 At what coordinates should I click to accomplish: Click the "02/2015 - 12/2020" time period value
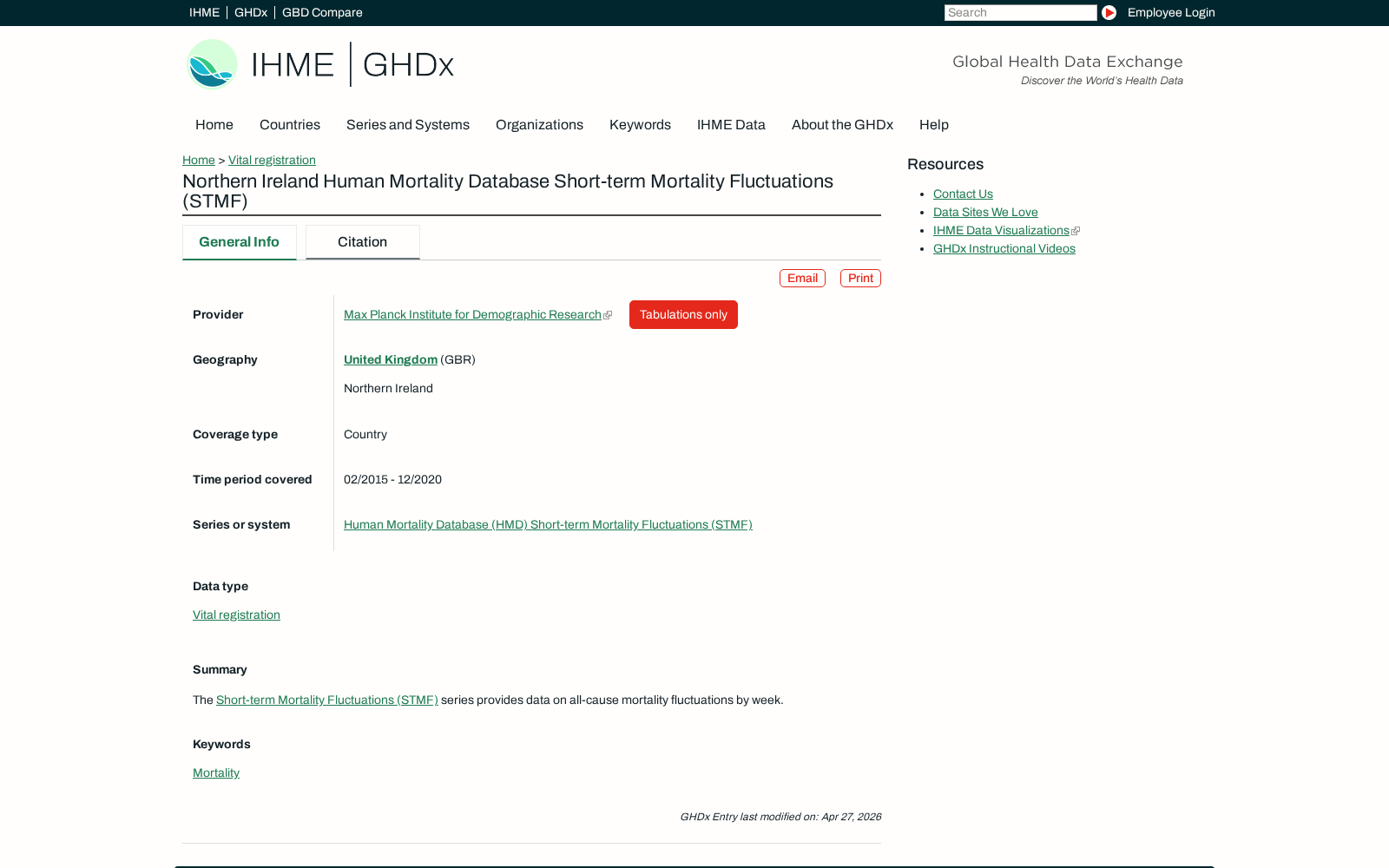[x=392, y=479]
